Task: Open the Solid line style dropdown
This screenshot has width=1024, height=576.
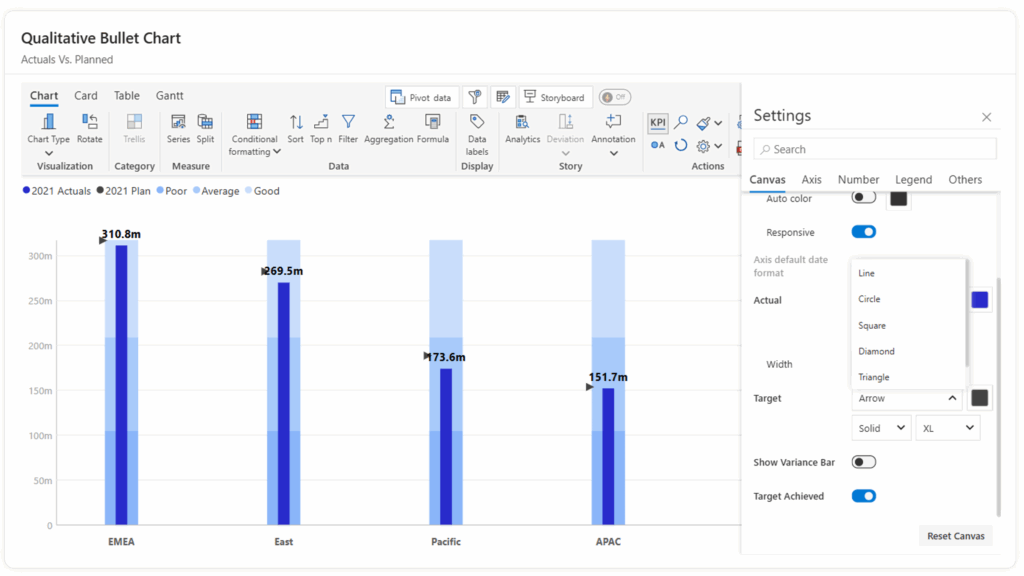Action: [881, 428]
